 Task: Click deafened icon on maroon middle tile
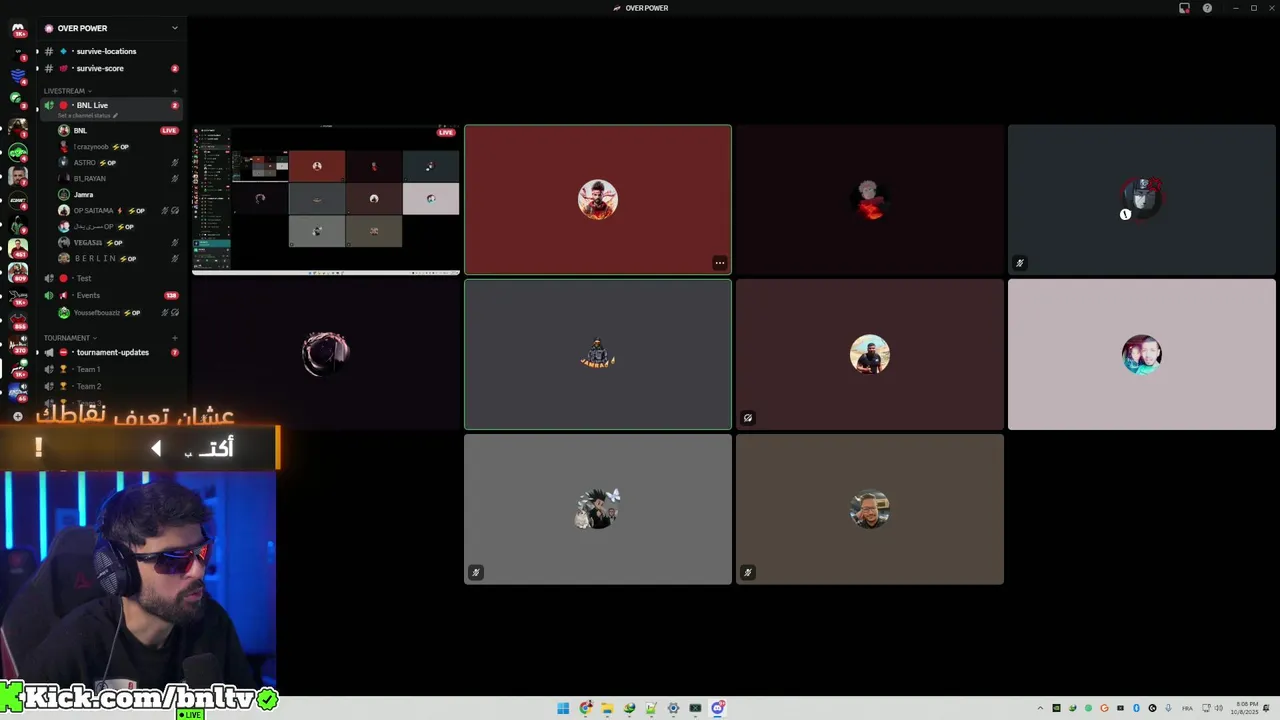(x=748, y=418)
